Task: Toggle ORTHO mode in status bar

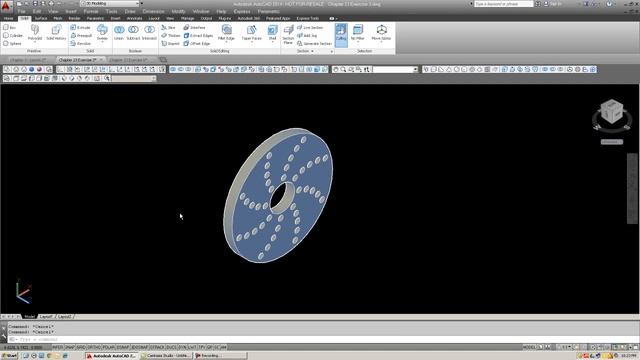Action: (x=94, y=347)
